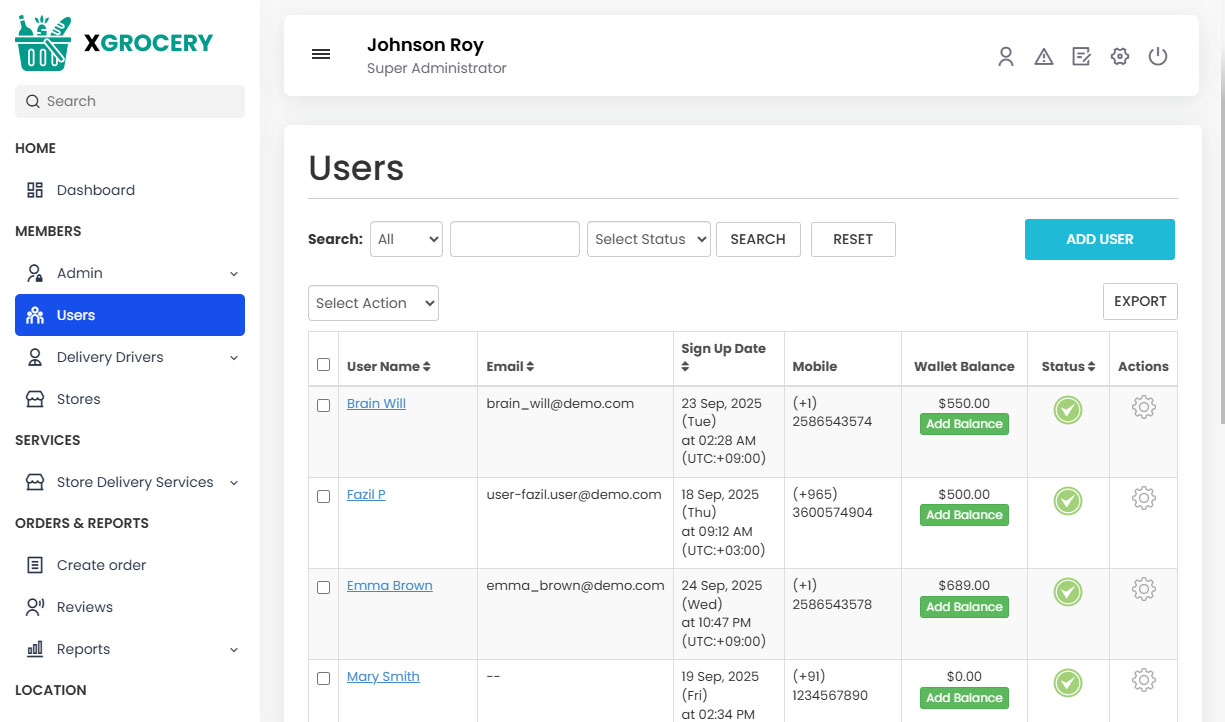
Task: Open the actions gear for Brain Will
Action: tap(1143, 407)
